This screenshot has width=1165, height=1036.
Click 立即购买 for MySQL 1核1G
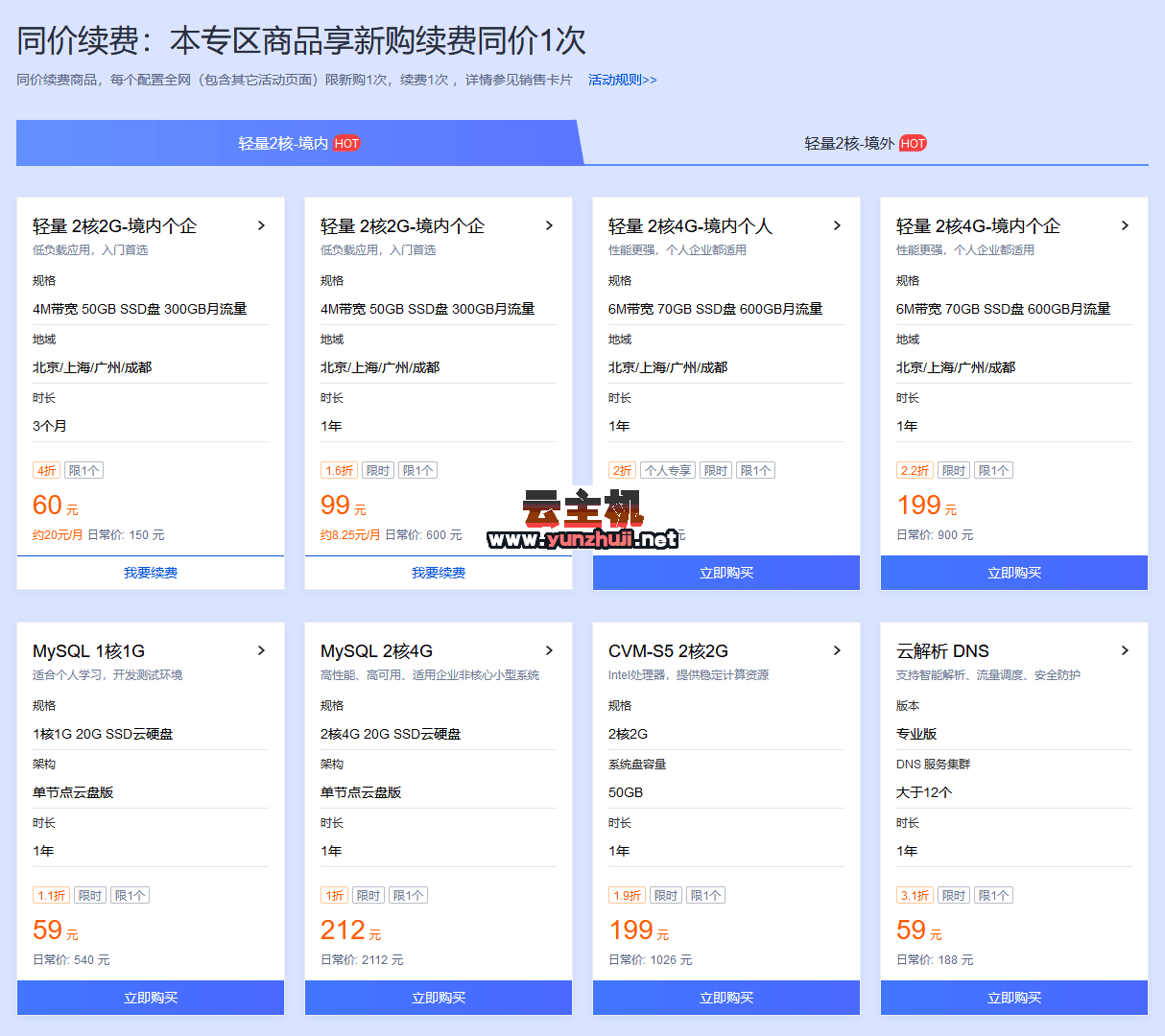(151, 998)
